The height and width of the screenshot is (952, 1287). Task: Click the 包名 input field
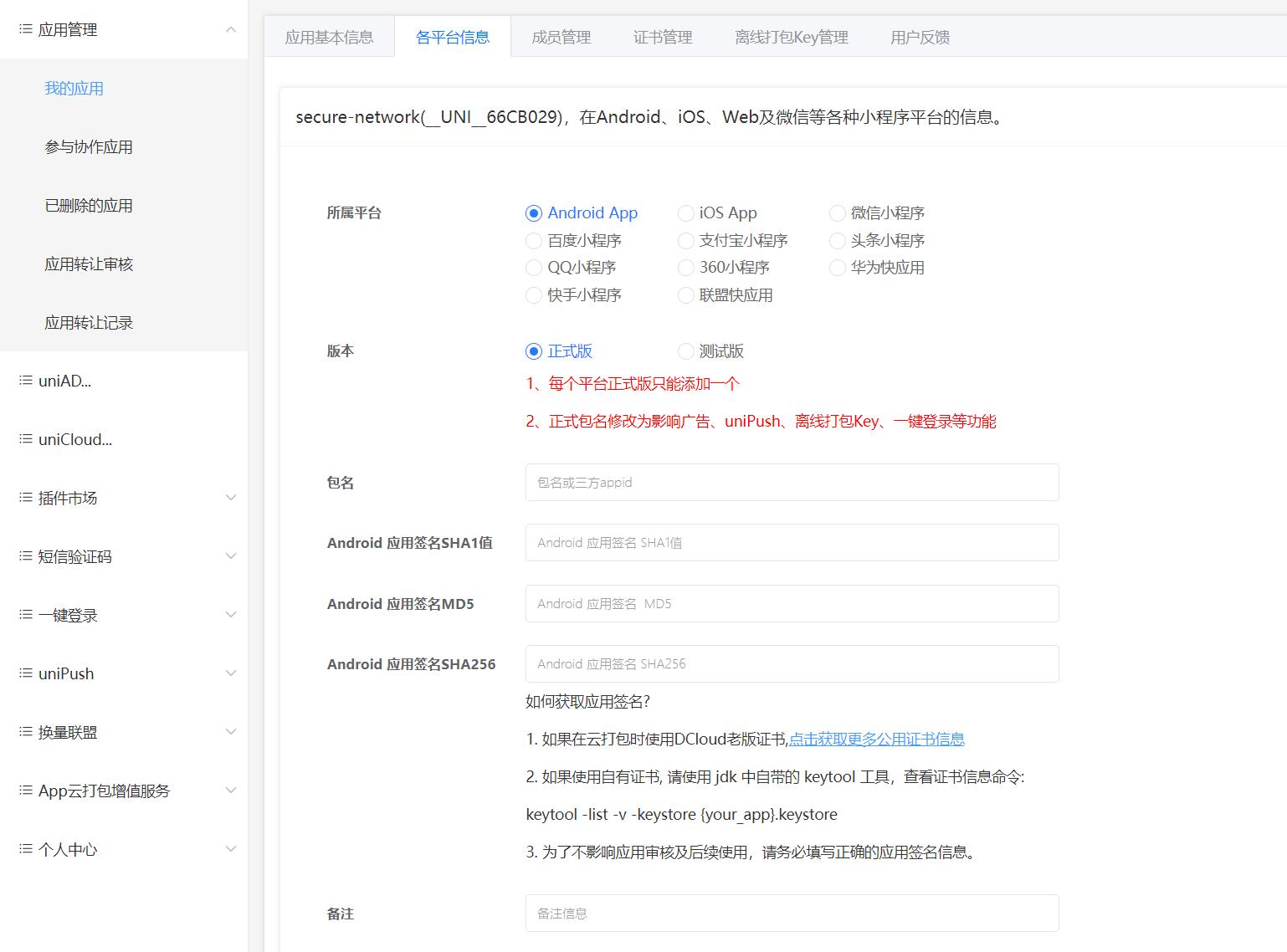coord(792,482)
